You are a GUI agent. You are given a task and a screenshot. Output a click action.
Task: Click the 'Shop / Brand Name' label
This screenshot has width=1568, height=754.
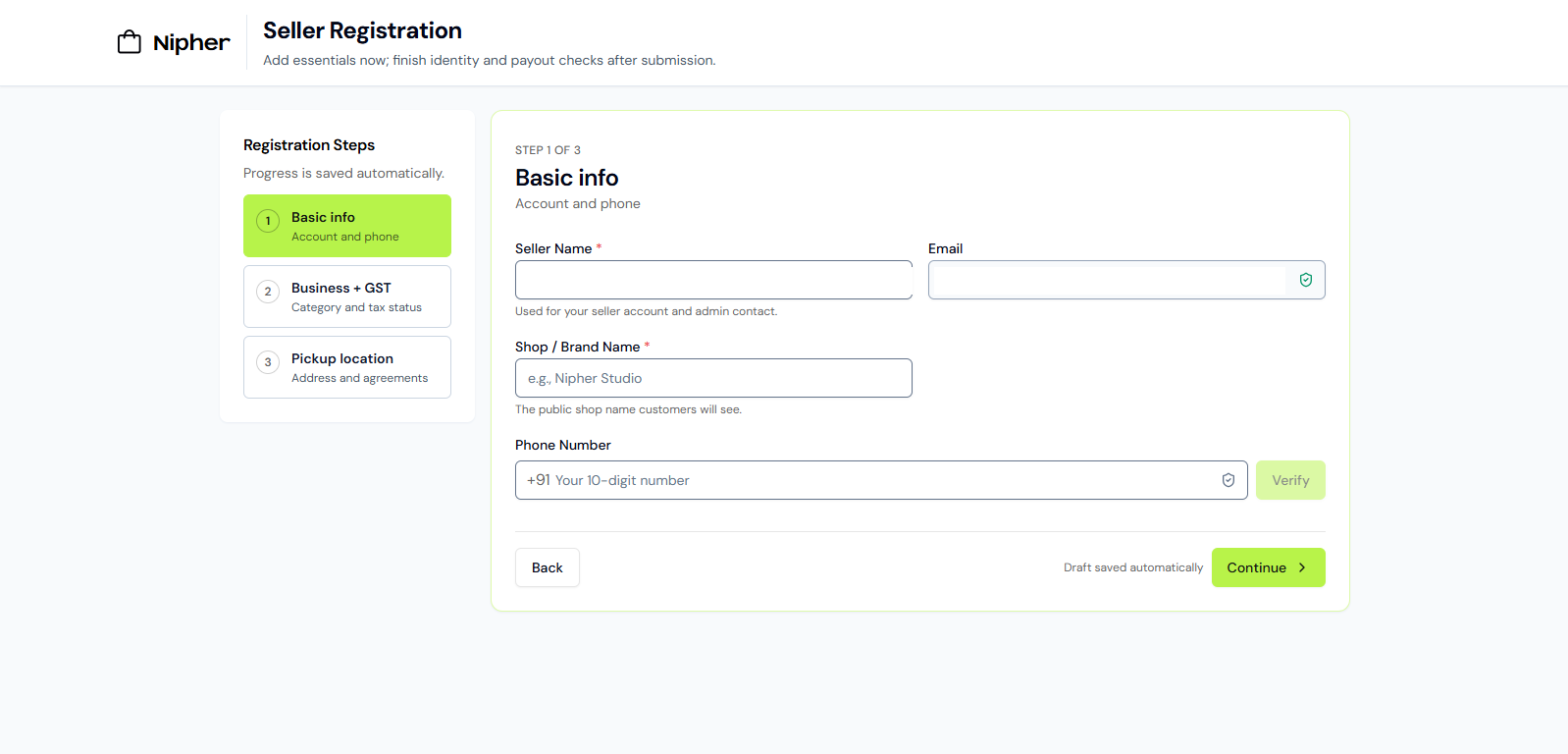click(x=578, y=347)
